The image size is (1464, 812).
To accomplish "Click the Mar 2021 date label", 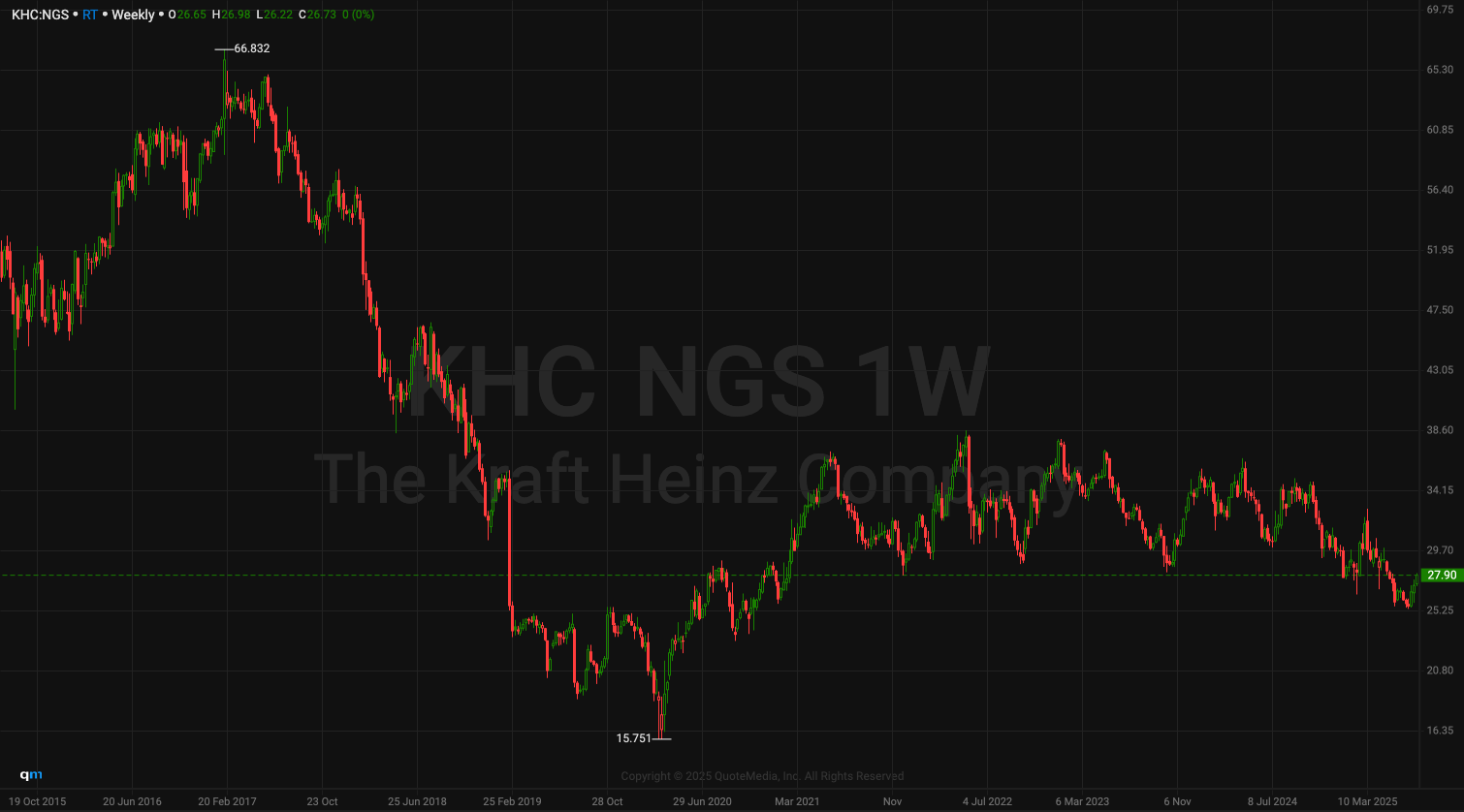I will [x=797, y=801].
